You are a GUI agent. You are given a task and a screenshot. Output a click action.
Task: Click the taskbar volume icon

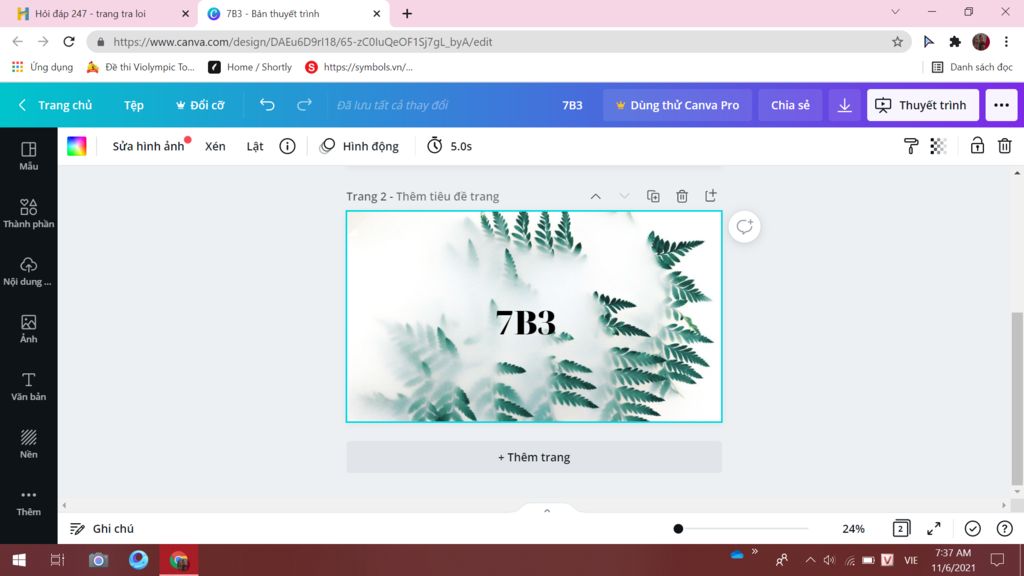coord(829,560)
